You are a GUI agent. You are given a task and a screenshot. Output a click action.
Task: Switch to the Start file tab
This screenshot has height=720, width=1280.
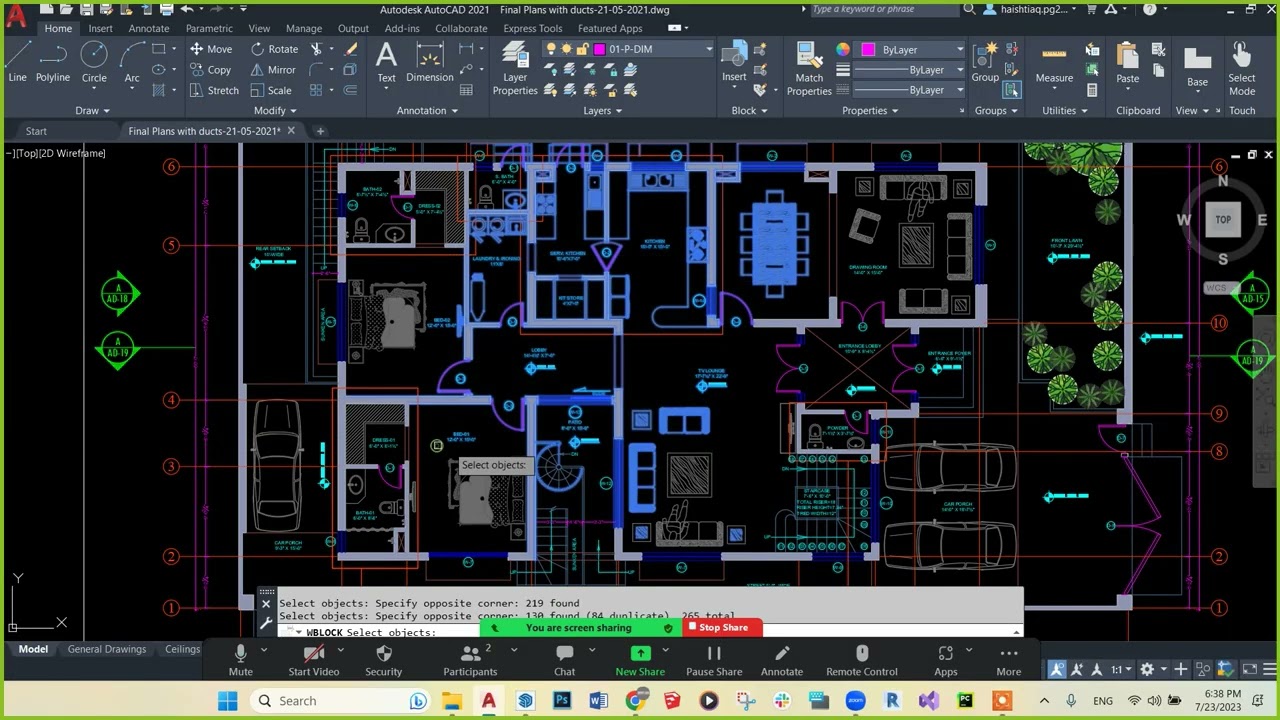(x=36, y=131)
